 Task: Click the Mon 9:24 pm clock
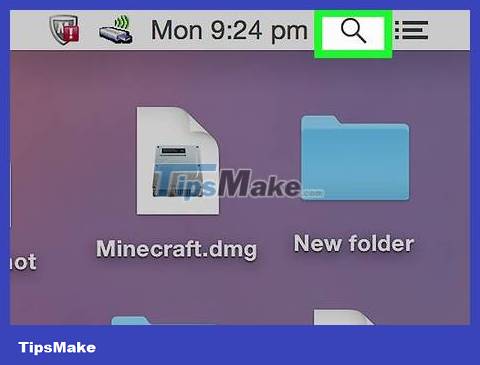[x=229, y=31]
